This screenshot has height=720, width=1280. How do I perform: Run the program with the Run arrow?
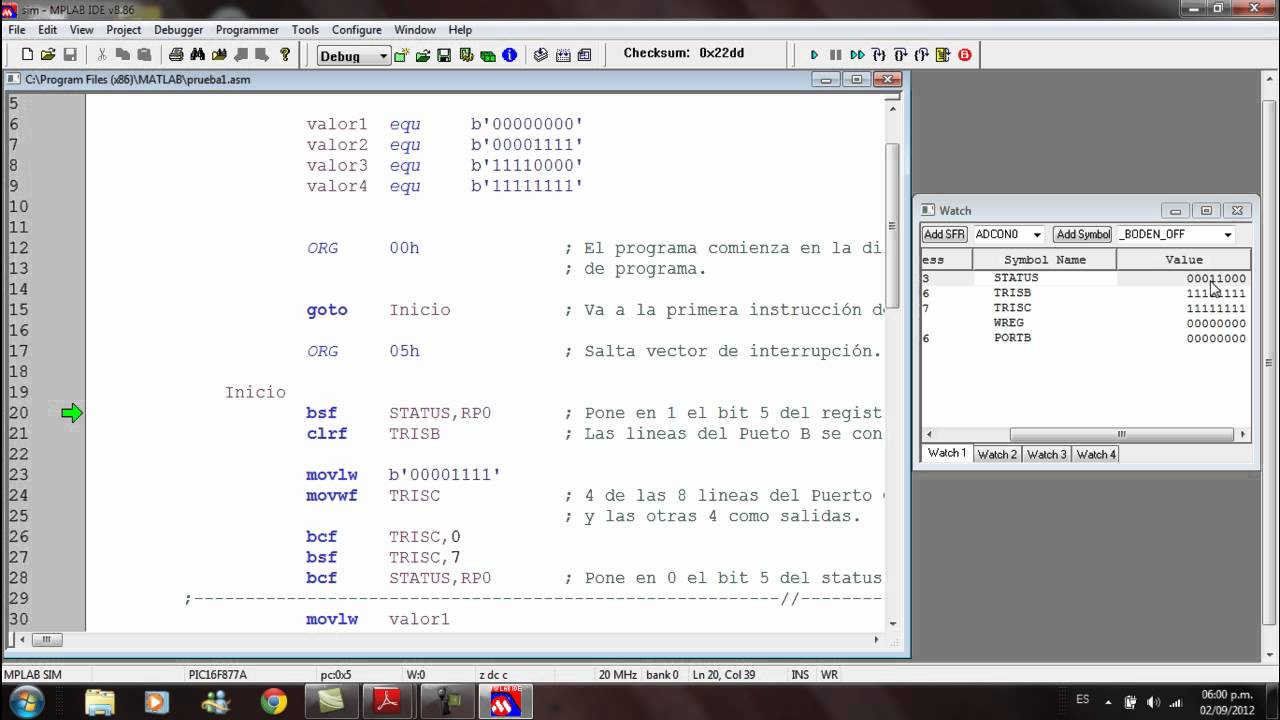(814, 55)
